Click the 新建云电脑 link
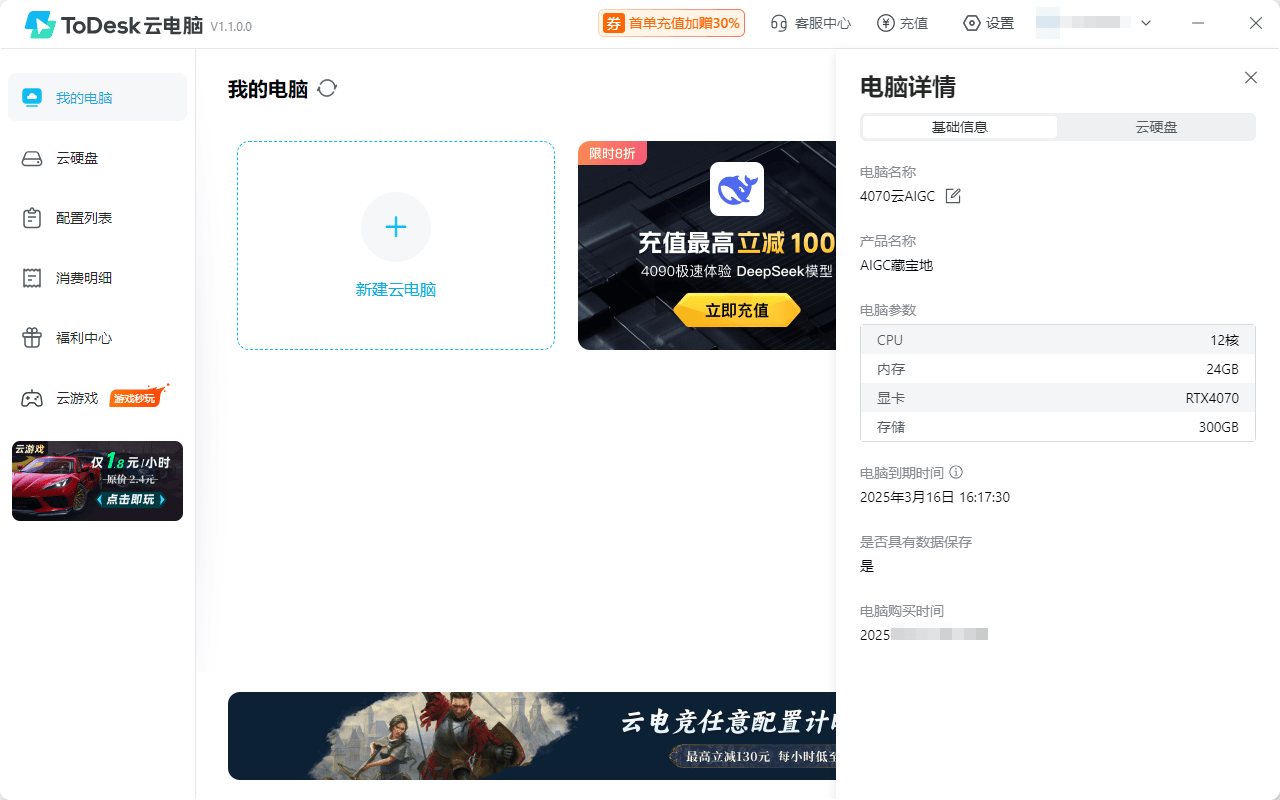This screenshot has width=1280, height=800. 396,290
